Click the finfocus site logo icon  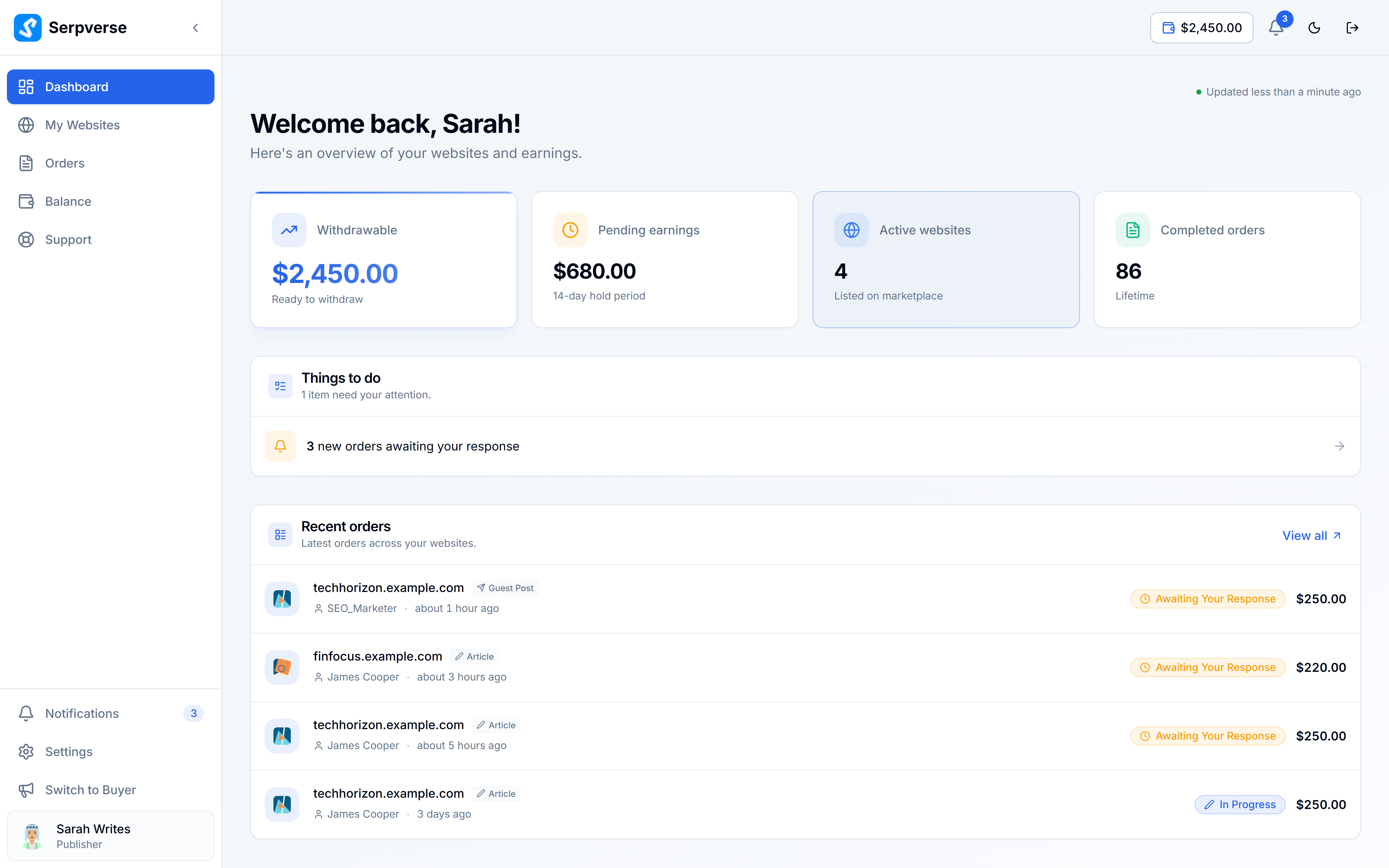pyautogui.click(x=282, y=667)
